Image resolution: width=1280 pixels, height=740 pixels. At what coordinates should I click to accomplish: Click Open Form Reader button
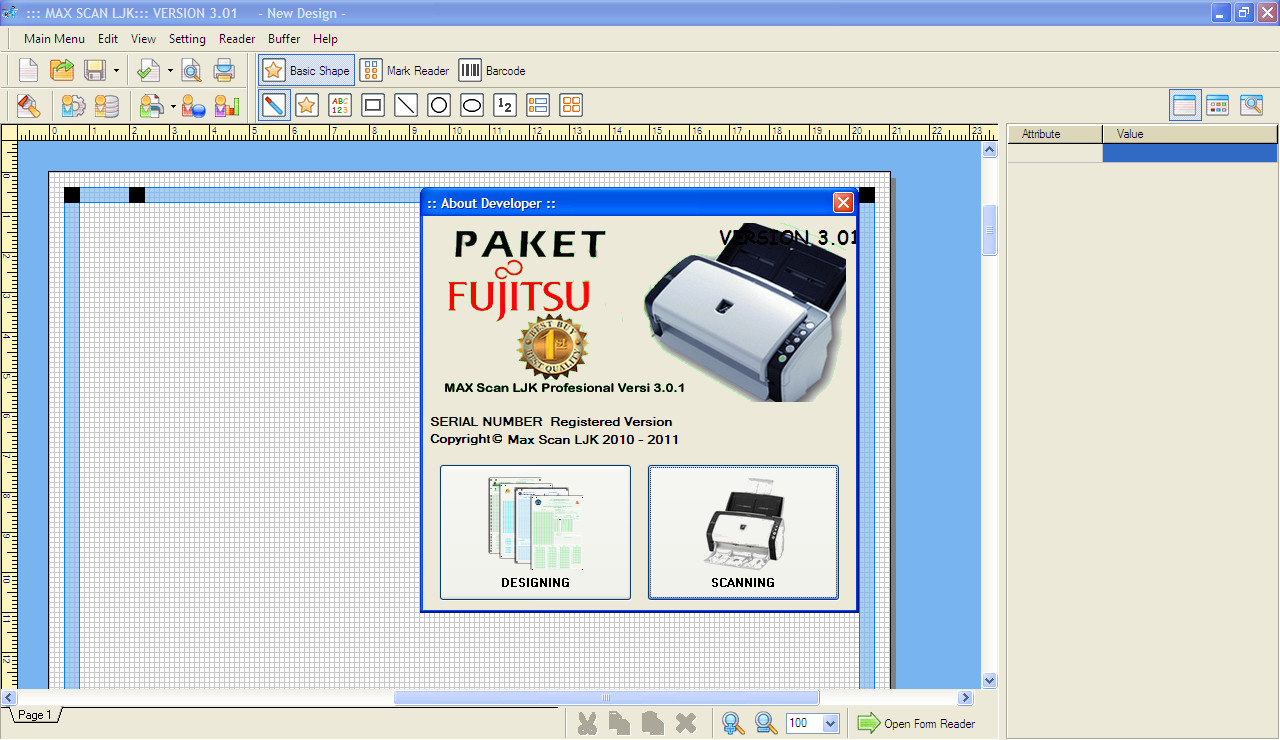click(916, 723)
